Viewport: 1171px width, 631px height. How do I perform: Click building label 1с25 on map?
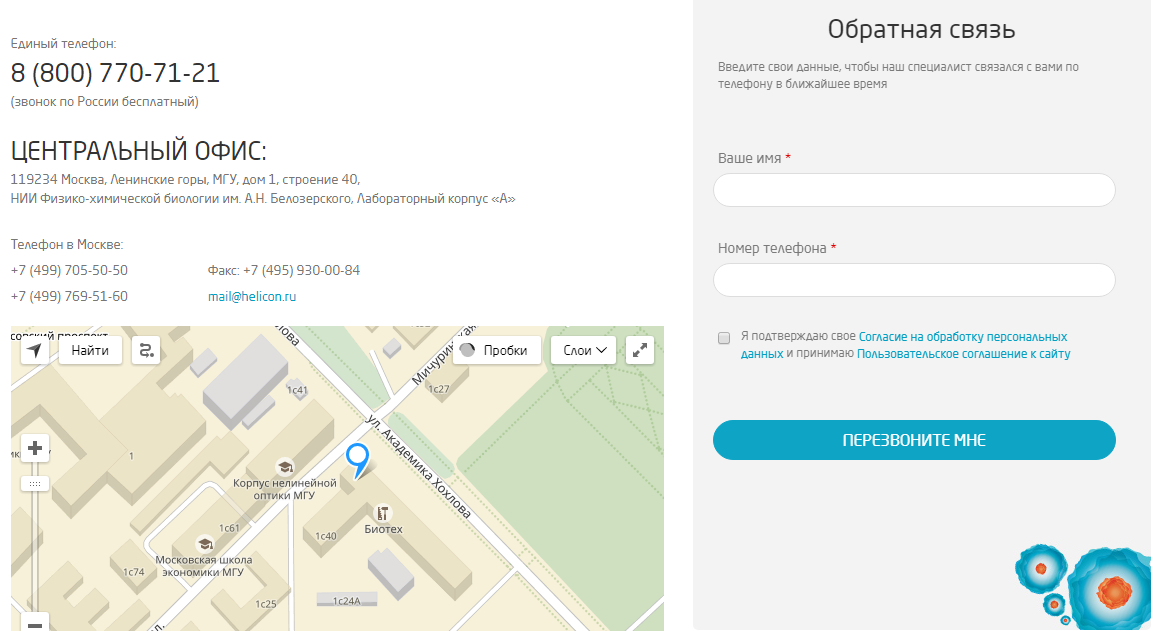pos(266,604)
